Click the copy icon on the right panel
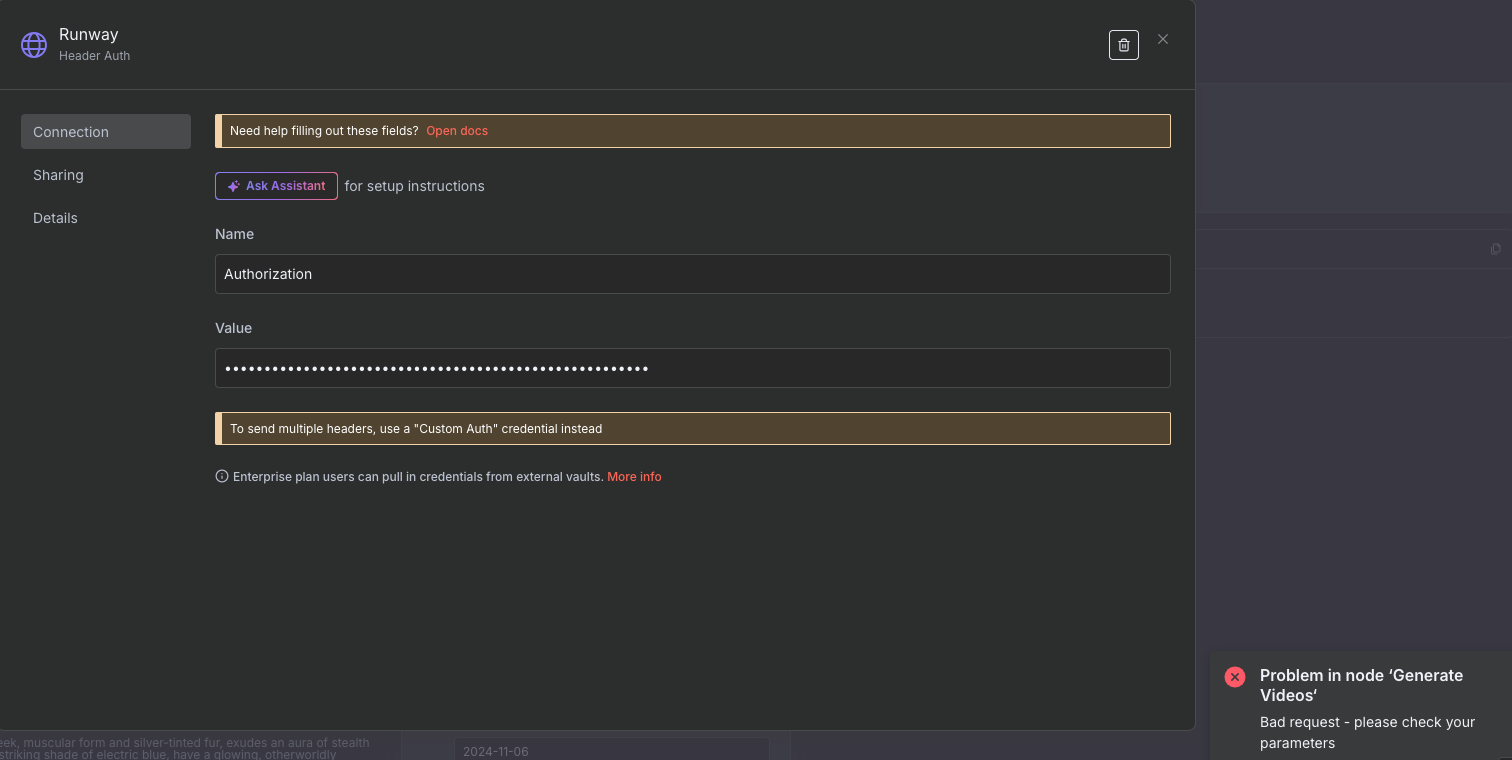Viewport: 1512px width, 760px height. coord(1494,249)
